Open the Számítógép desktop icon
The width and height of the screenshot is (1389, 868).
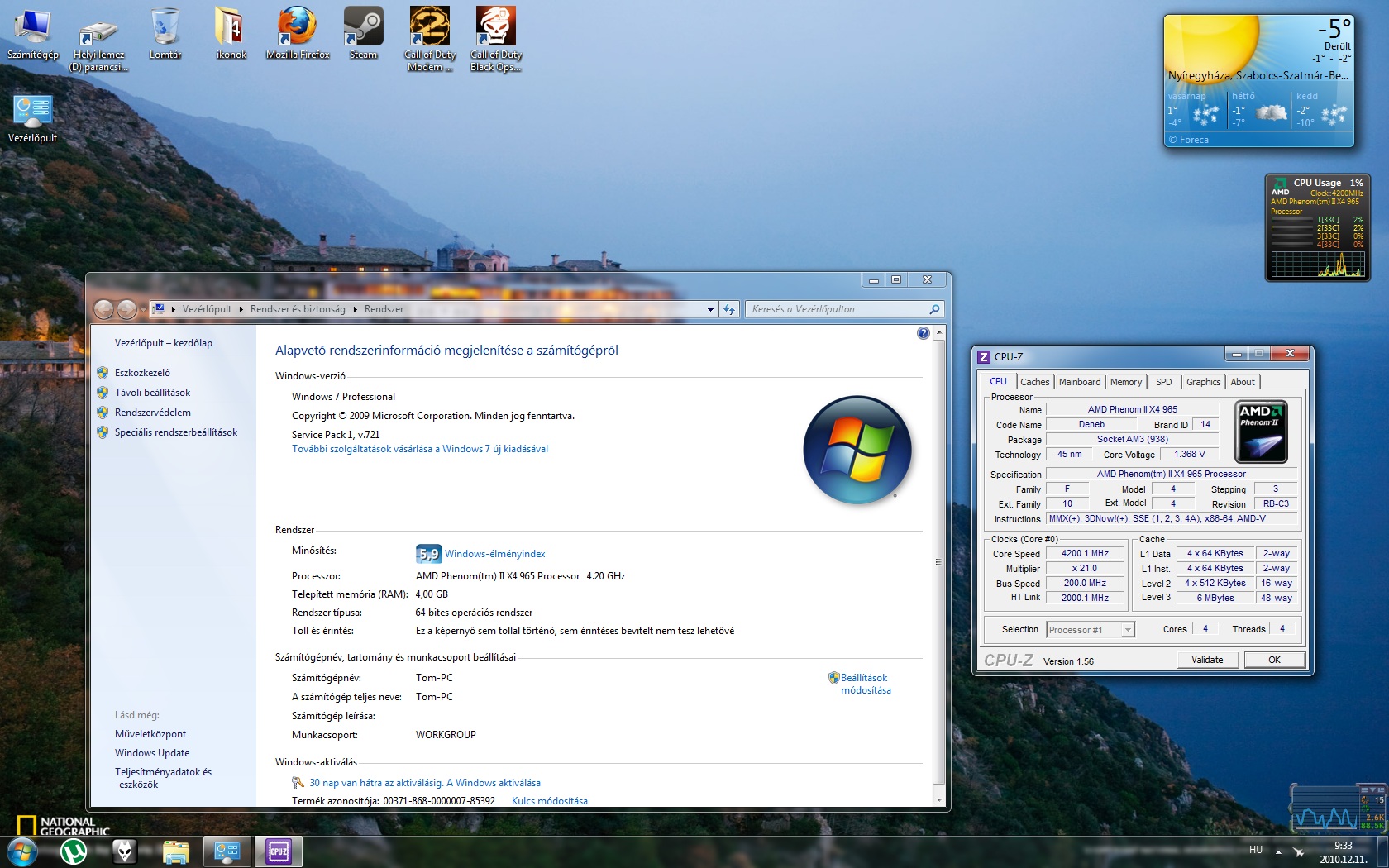tap(33, 34)
